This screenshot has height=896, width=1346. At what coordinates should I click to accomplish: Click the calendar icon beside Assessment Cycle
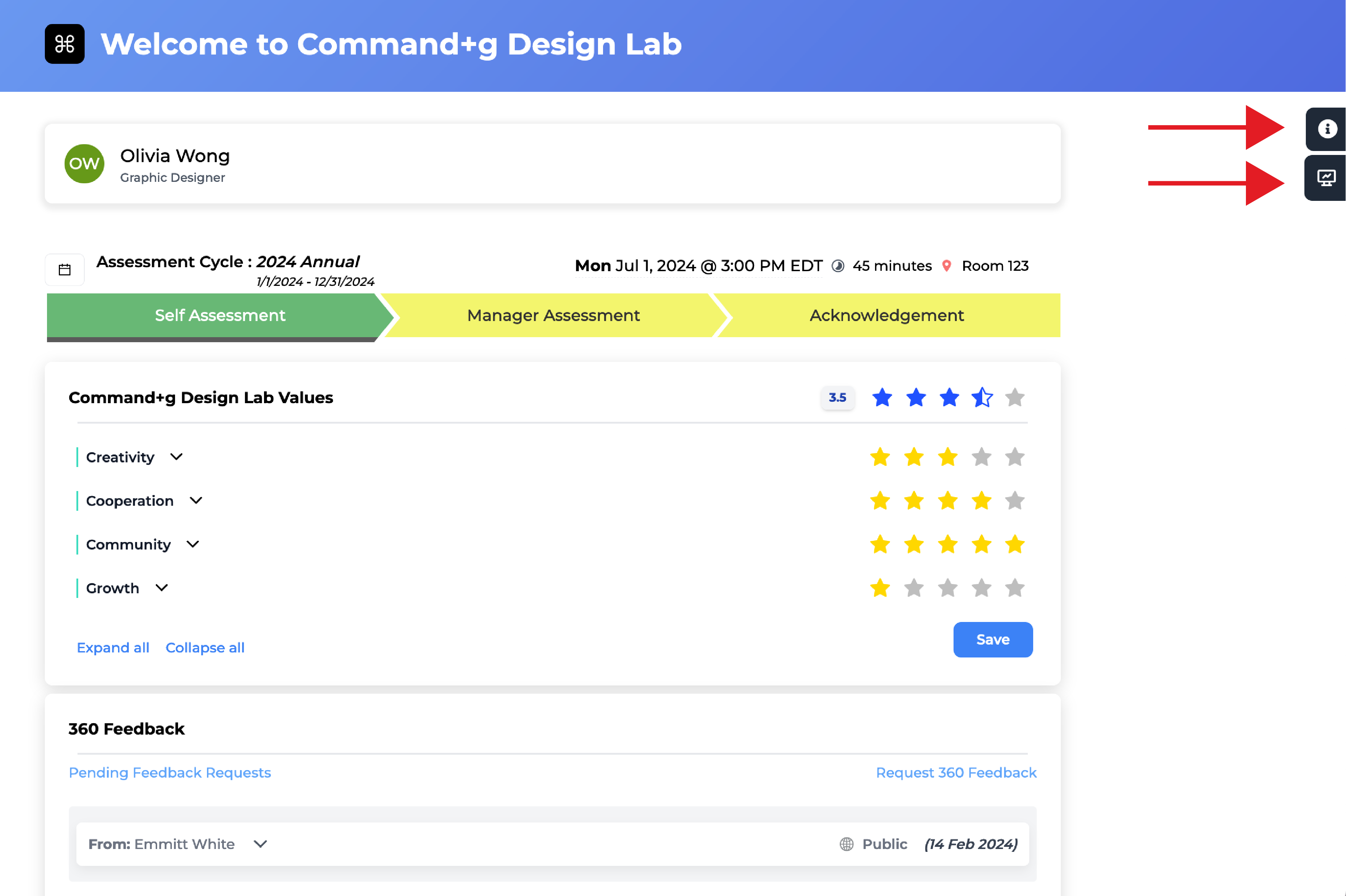point(65,270)
